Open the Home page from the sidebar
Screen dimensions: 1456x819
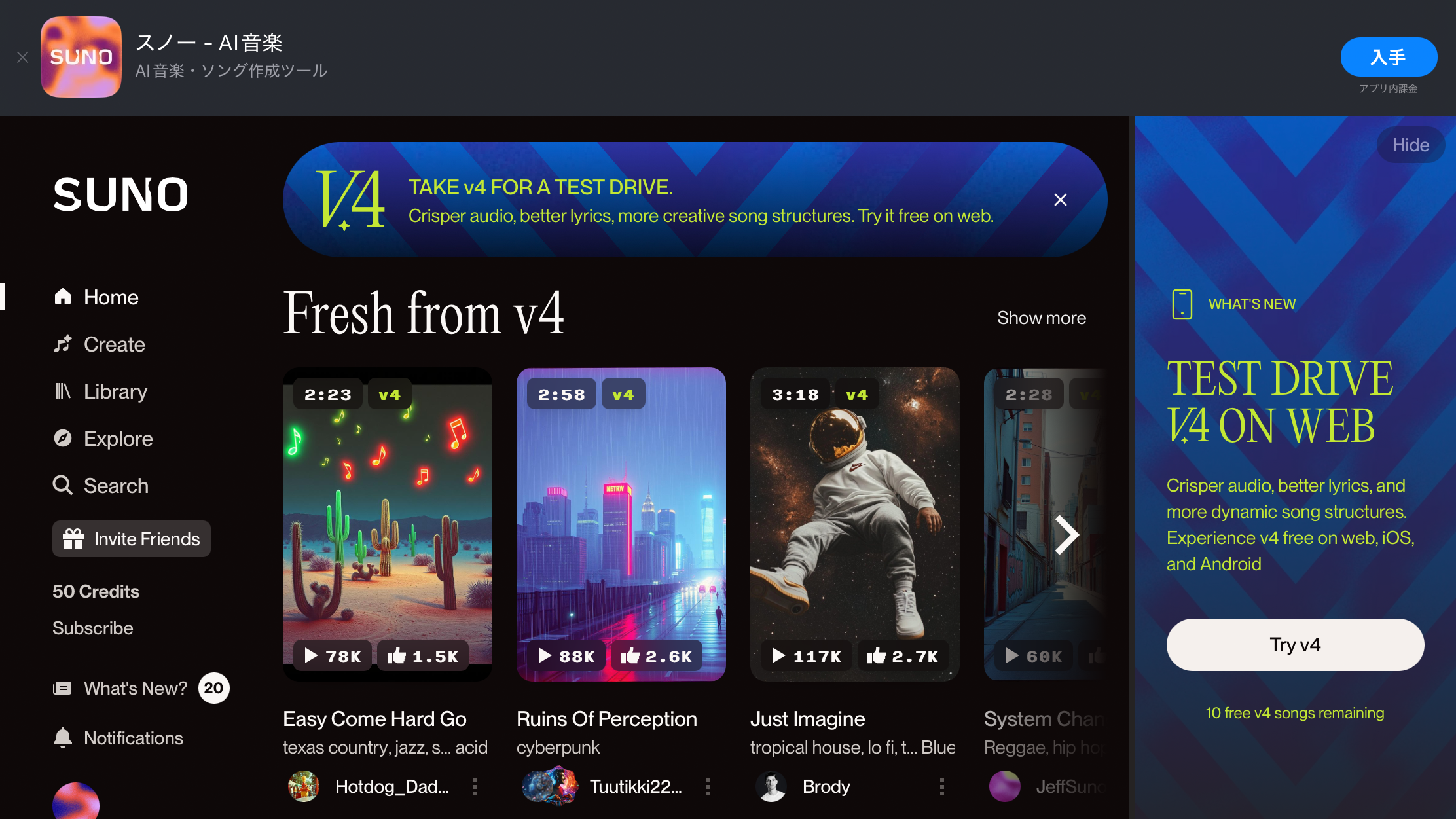[x=96, y=297]
